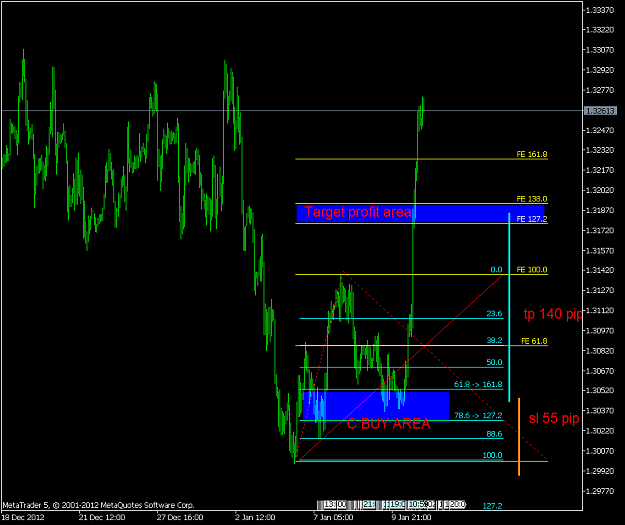Click the '2 Jan 12:00' time axis label

point(255,517)
